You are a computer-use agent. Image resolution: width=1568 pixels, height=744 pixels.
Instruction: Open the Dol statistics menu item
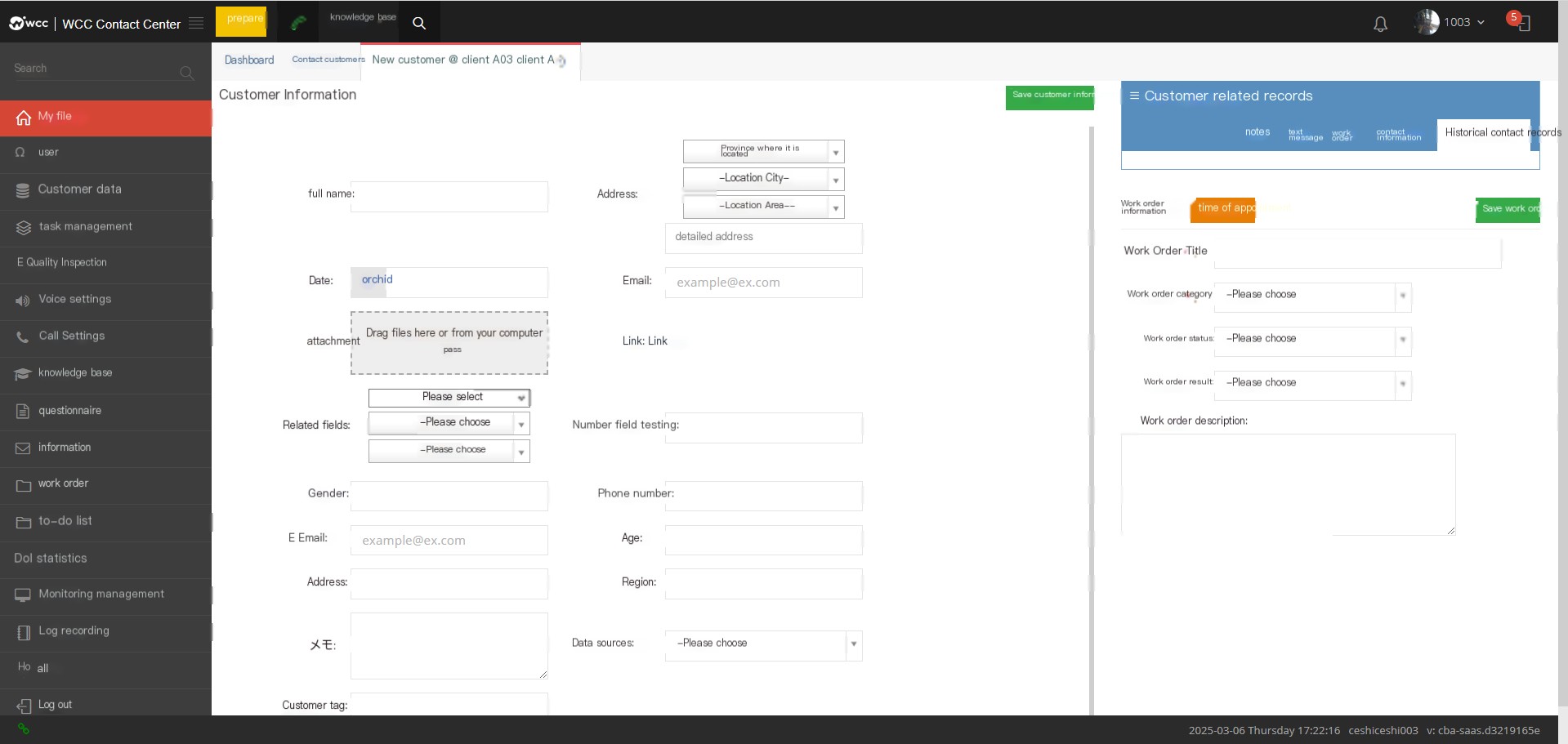click(106, 559)
